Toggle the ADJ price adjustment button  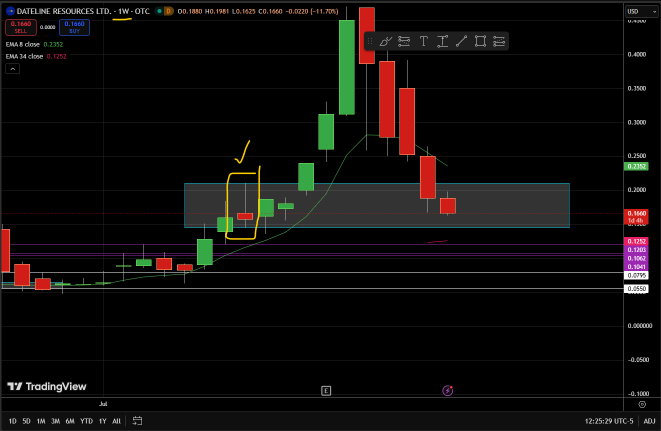point(649,421)
